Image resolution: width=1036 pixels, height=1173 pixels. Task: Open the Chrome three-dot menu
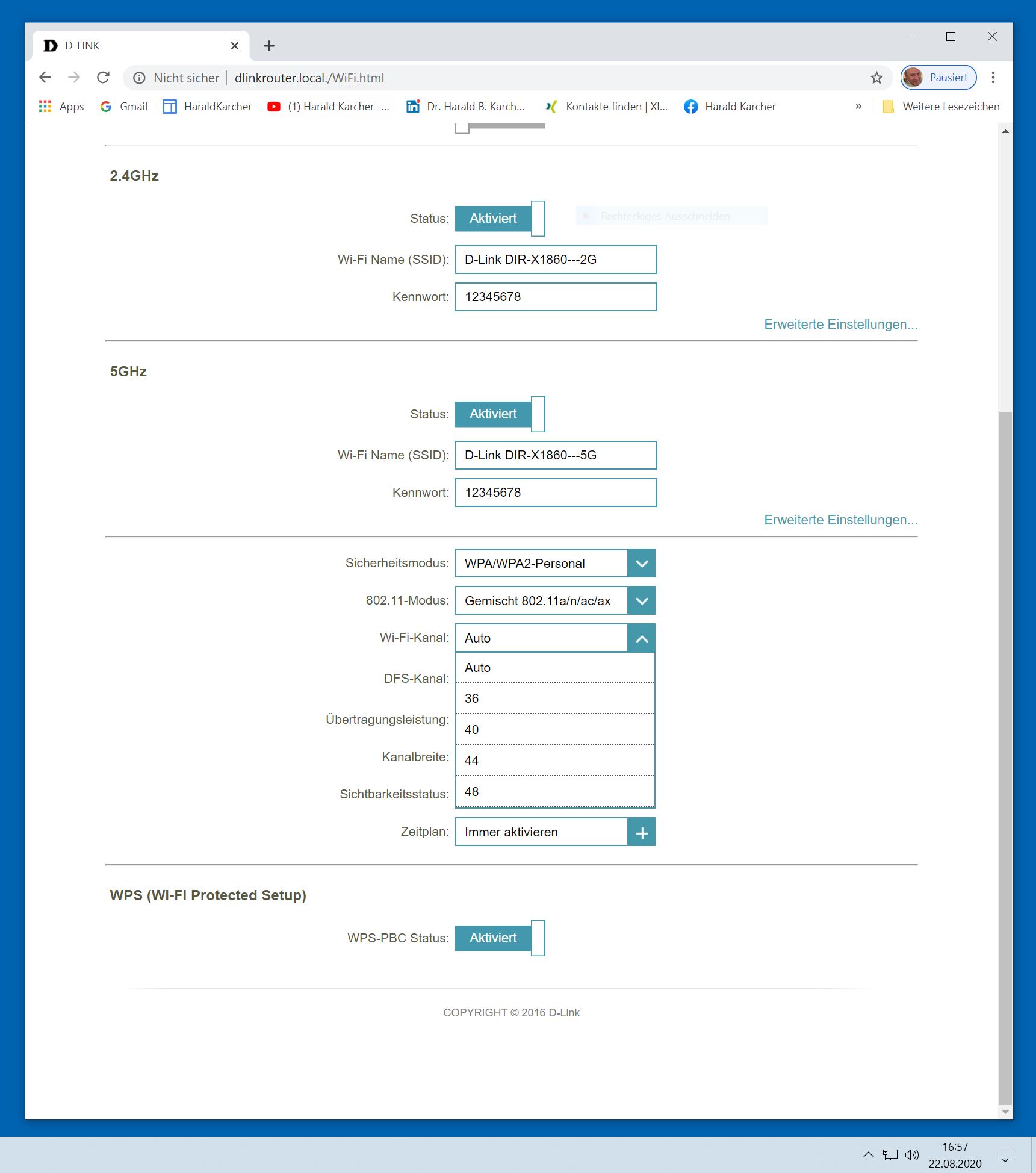point(993,78)
